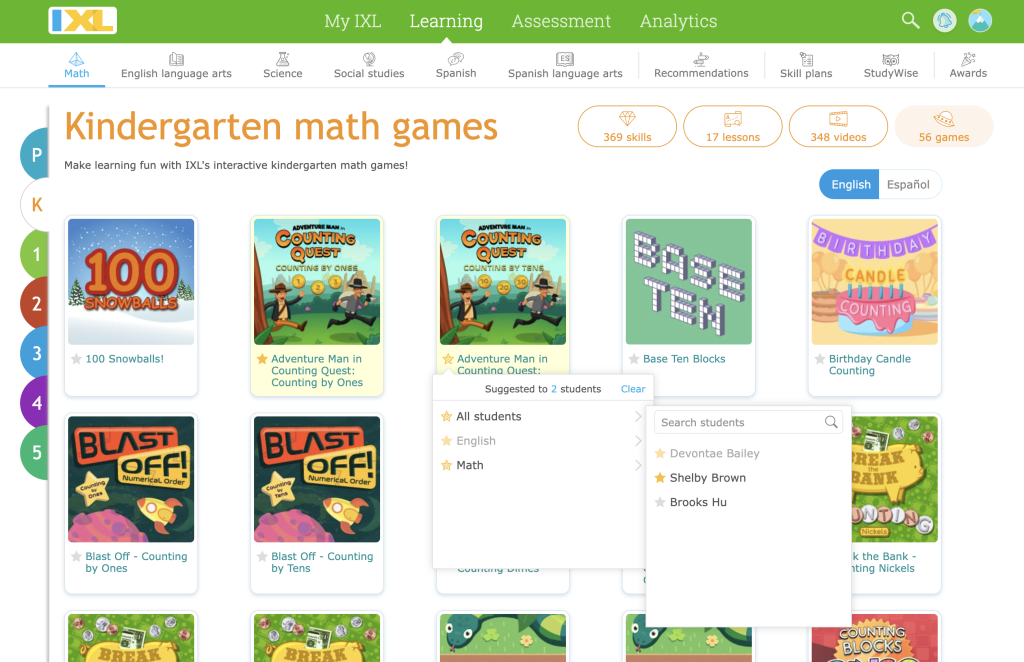Toggle star for Blast Off Counting by Ones
Viewport: 1024px width, 662px height.
tap(76, 557)
